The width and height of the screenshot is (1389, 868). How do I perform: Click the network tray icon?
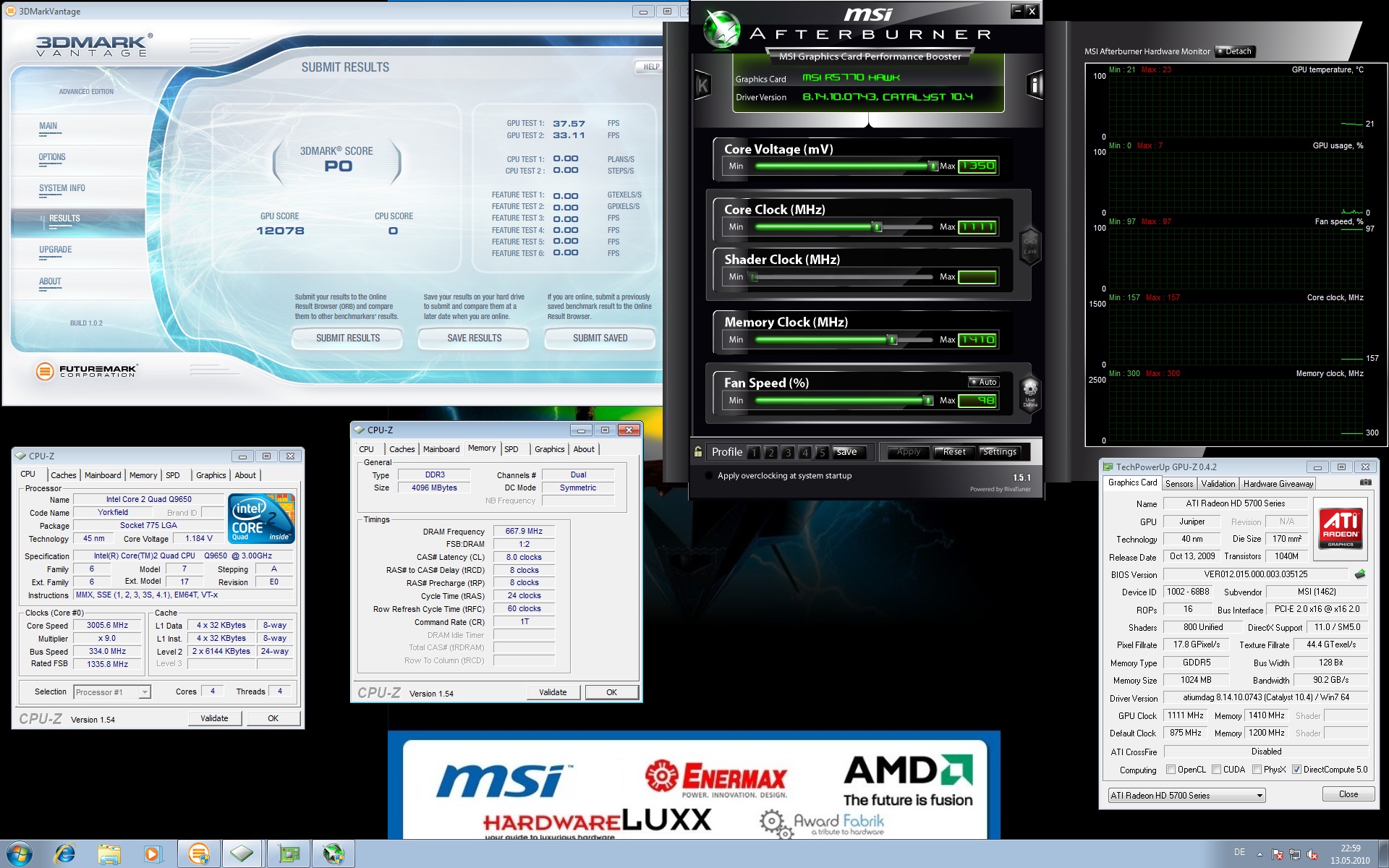pyautogui.click(x=1294, y=855)
